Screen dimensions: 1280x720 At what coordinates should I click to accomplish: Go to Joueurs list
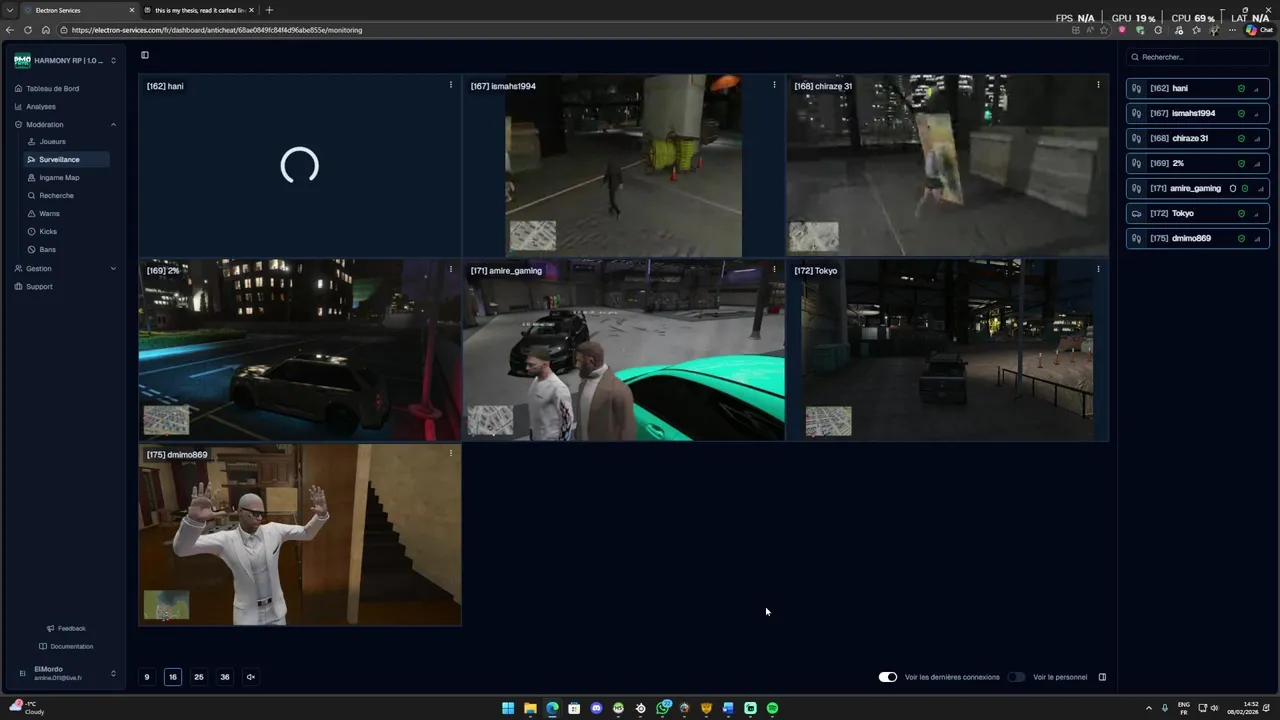point(52,141)
